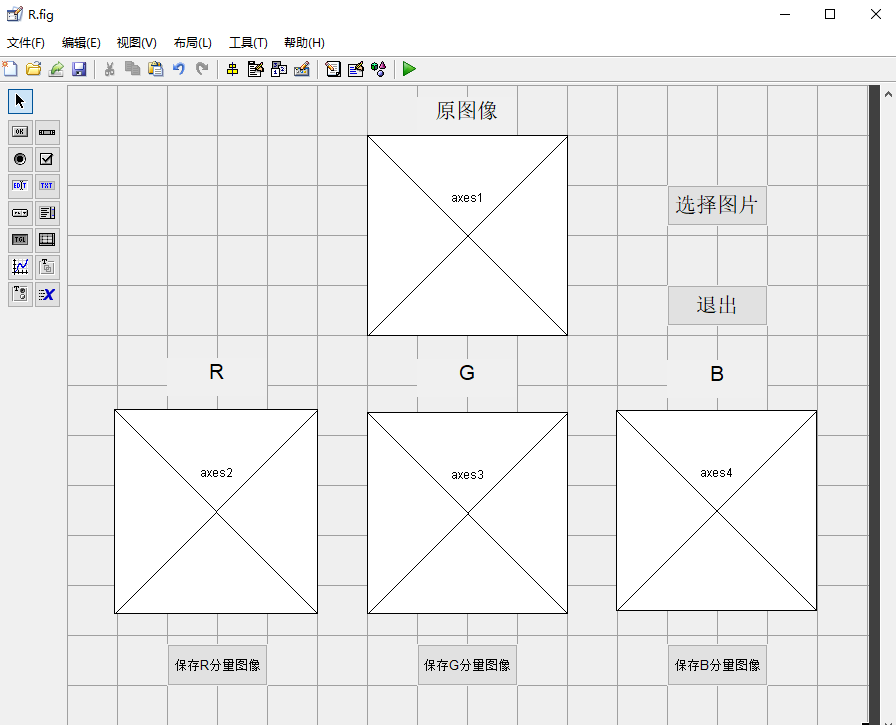Image resolution: width=896 pixels, height=725 pixels.
Task: Select the Static Text tool
Action: (47, 185)
